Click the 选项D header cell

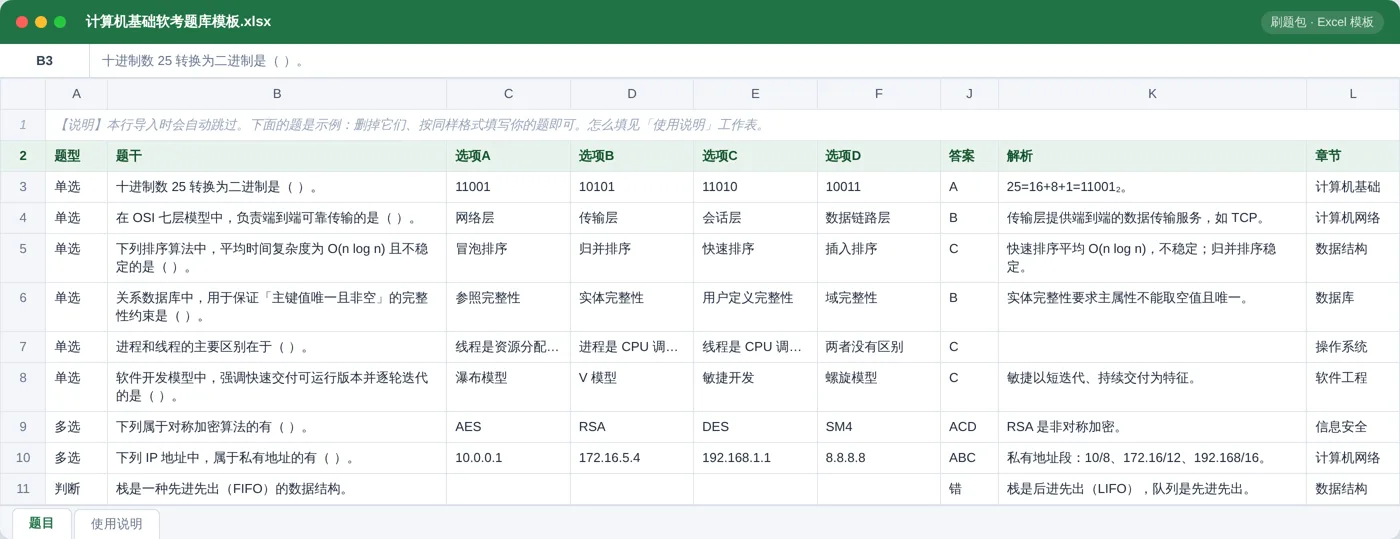879,156
